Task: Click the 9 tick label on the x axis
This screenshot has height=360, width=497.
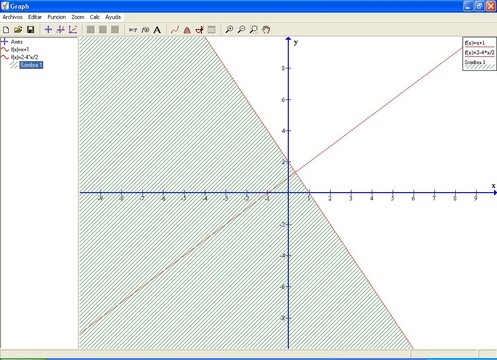Action: pos(476,198)
